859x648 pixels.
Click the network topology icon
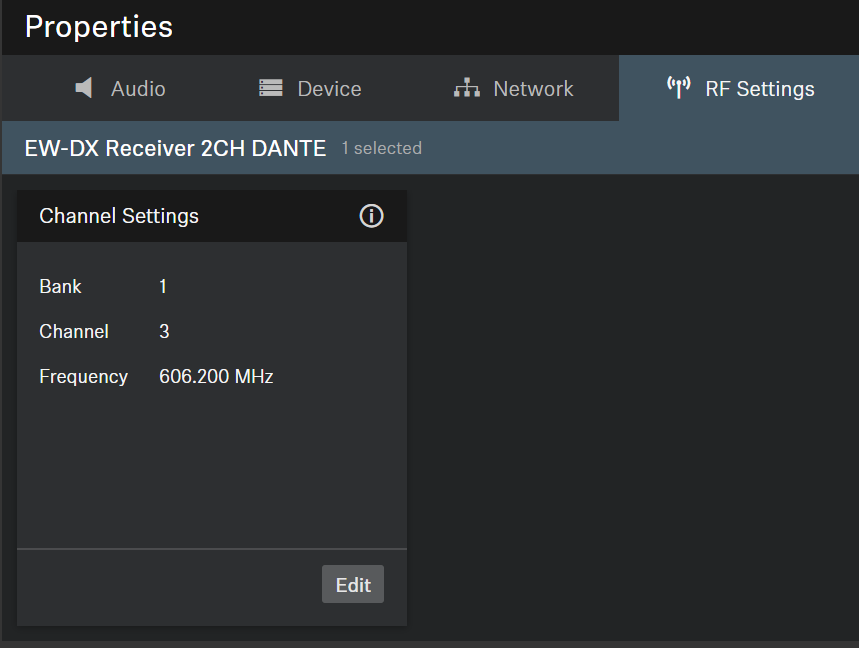tap(467, 88)
